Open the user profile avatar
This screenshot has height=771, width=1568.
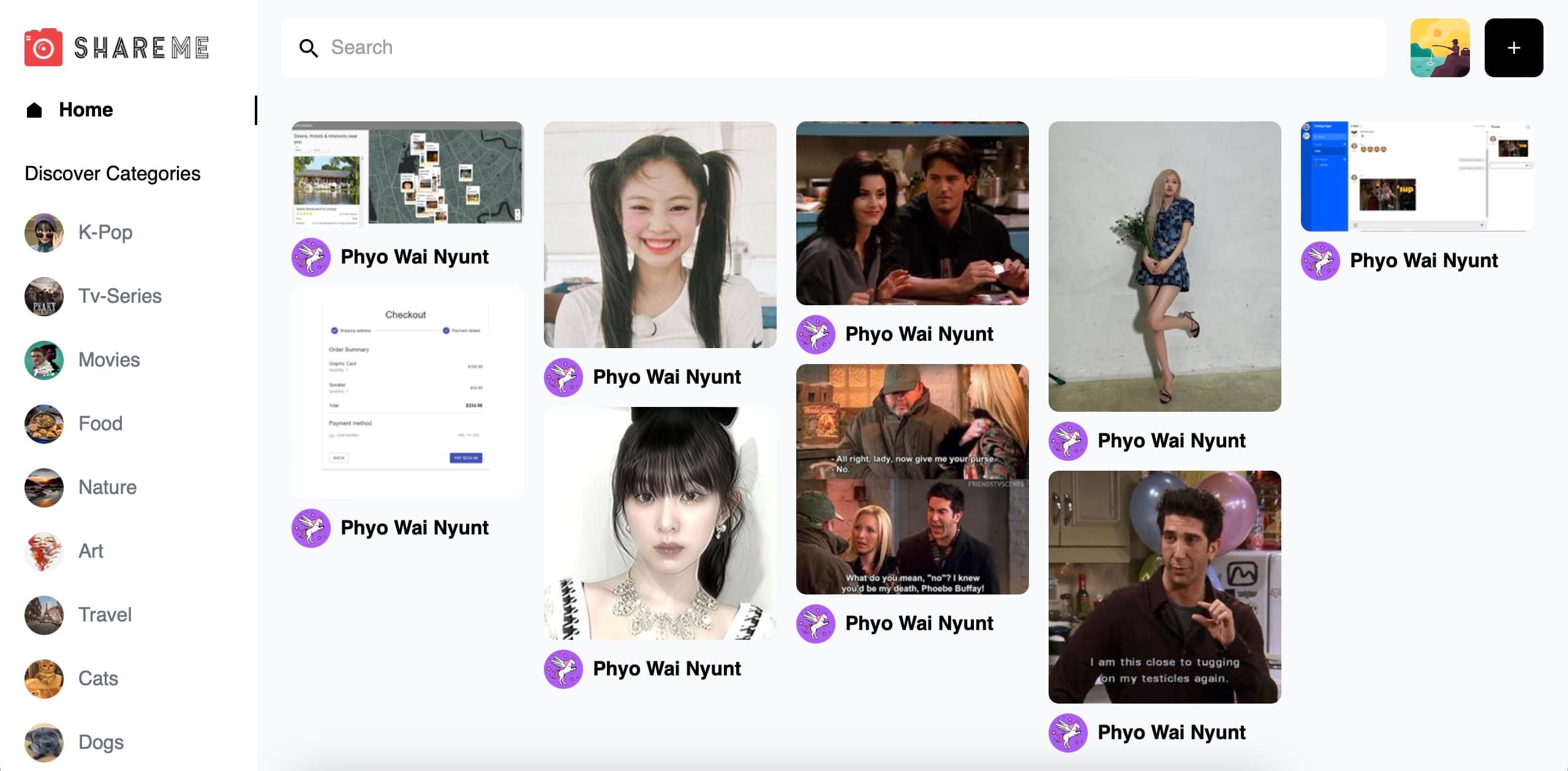tap(1439, 48)
